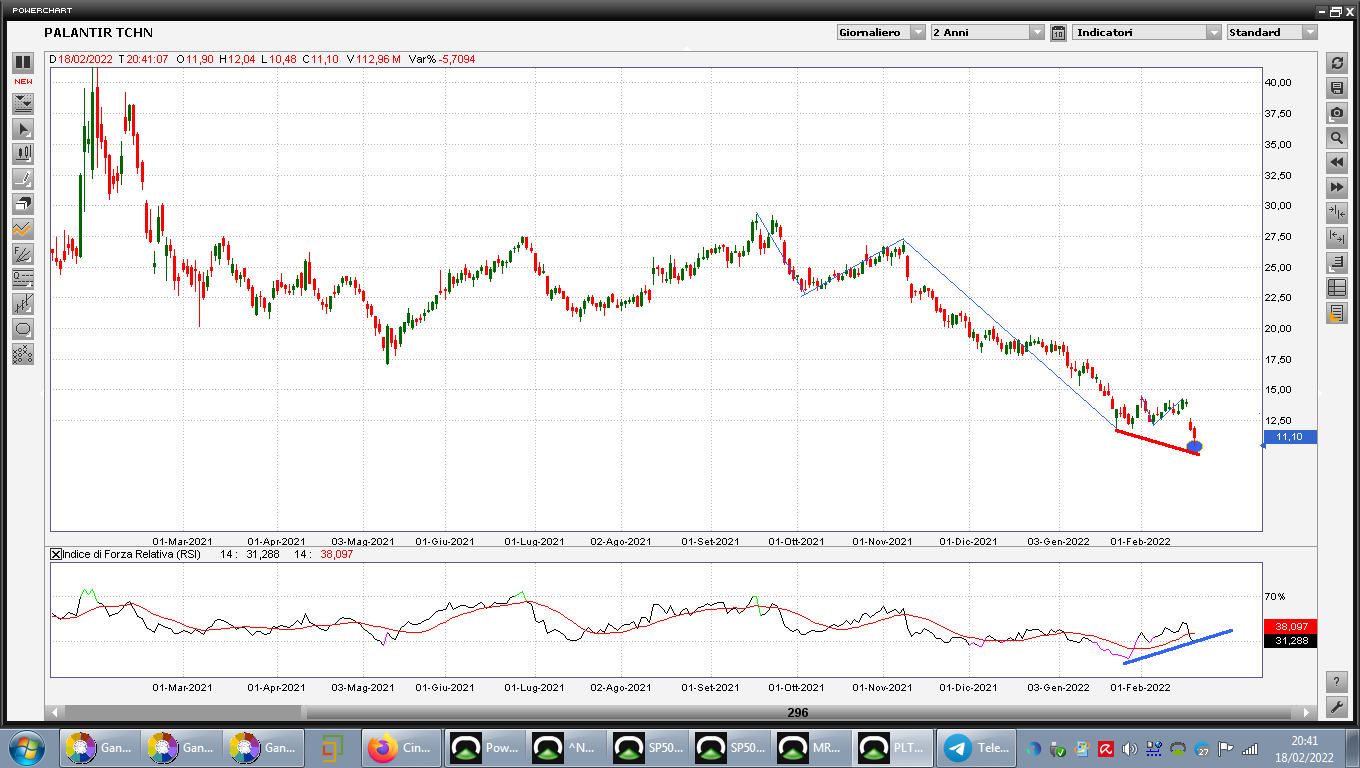Open the chart layout tool below NEW
This screenshot has width=1360, height=768.
pyautogui.click(x=22, y=103)
